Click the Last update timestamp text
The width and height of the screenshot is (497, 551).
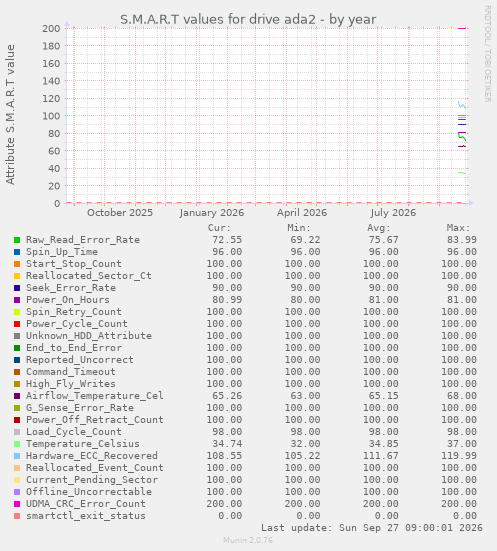(372, 528)
